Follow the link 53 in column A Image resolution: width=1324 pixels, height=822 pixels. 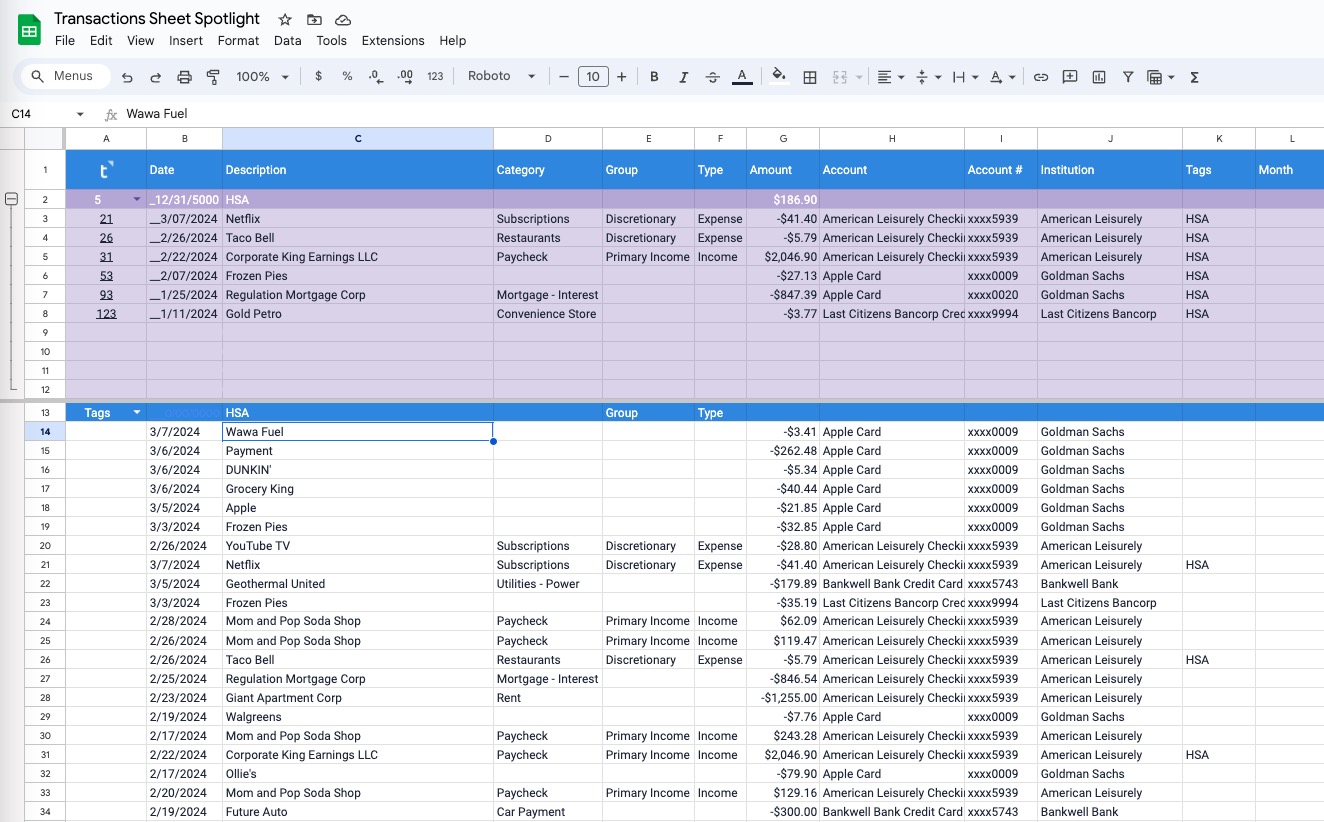pos(106,276)
